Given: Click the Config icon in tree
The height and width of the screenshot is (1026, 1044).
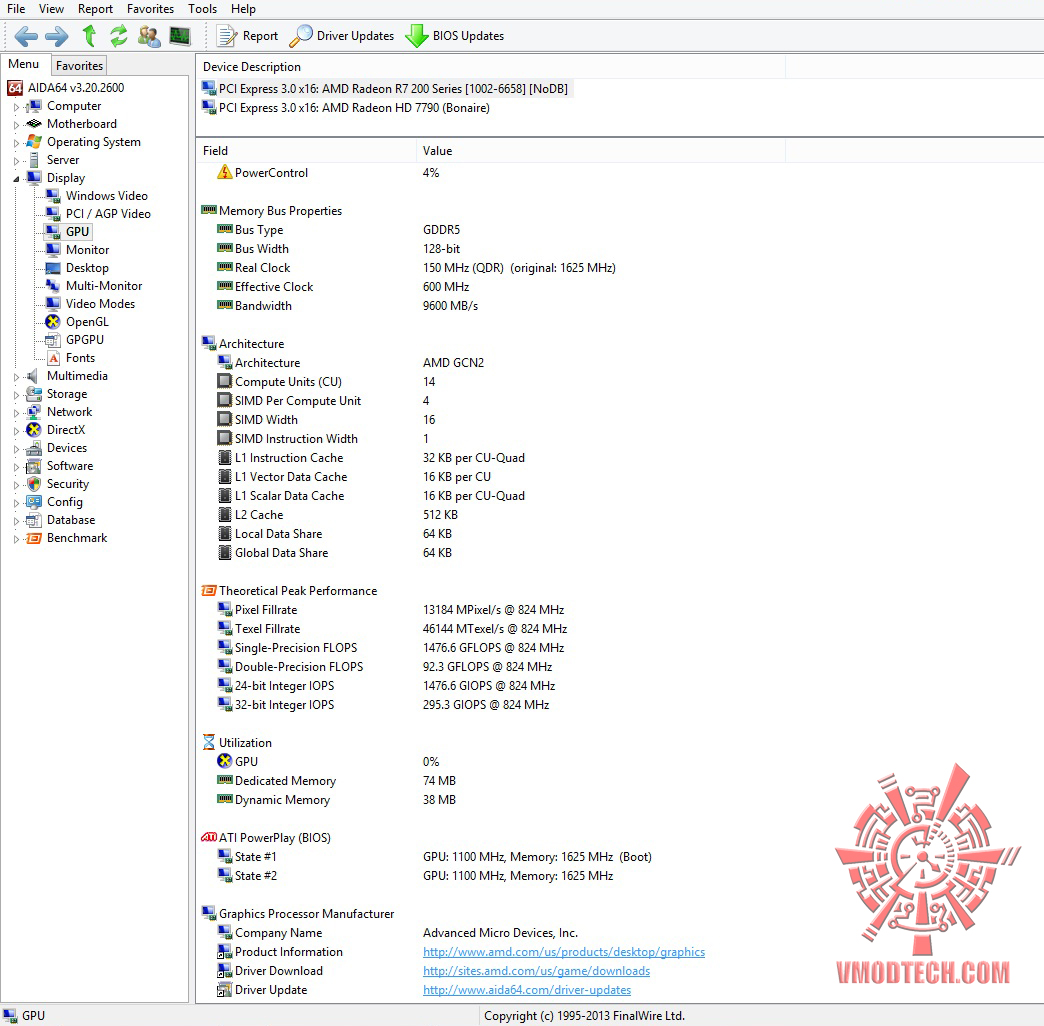Looking at the screenshot, I should (x=34, y=502).
